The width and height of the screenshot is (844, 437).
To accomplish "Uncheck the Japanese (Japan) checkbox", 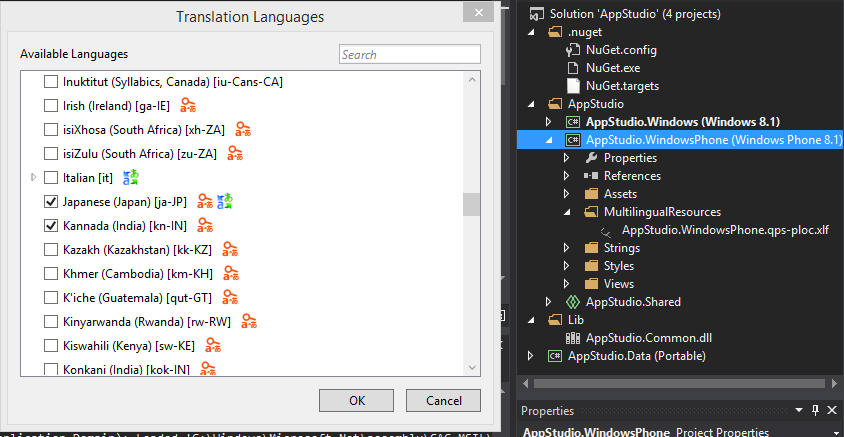I will coord(51,202).
